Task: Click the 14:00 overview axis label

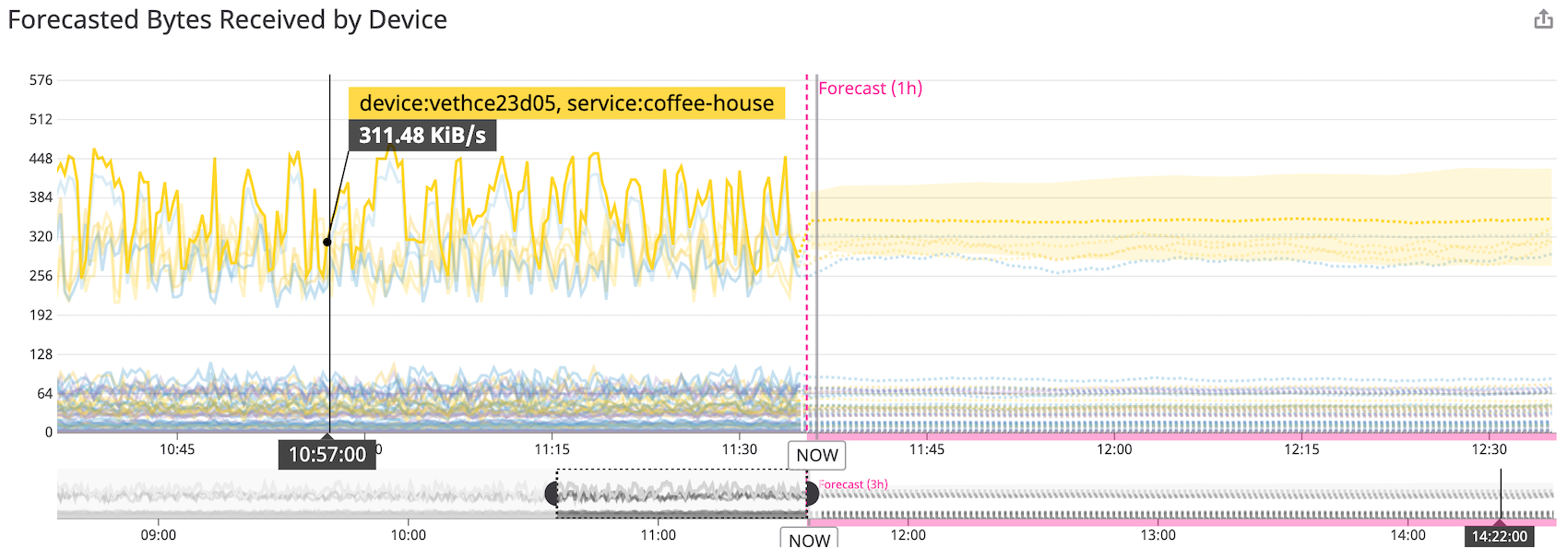Action: 1408,535
